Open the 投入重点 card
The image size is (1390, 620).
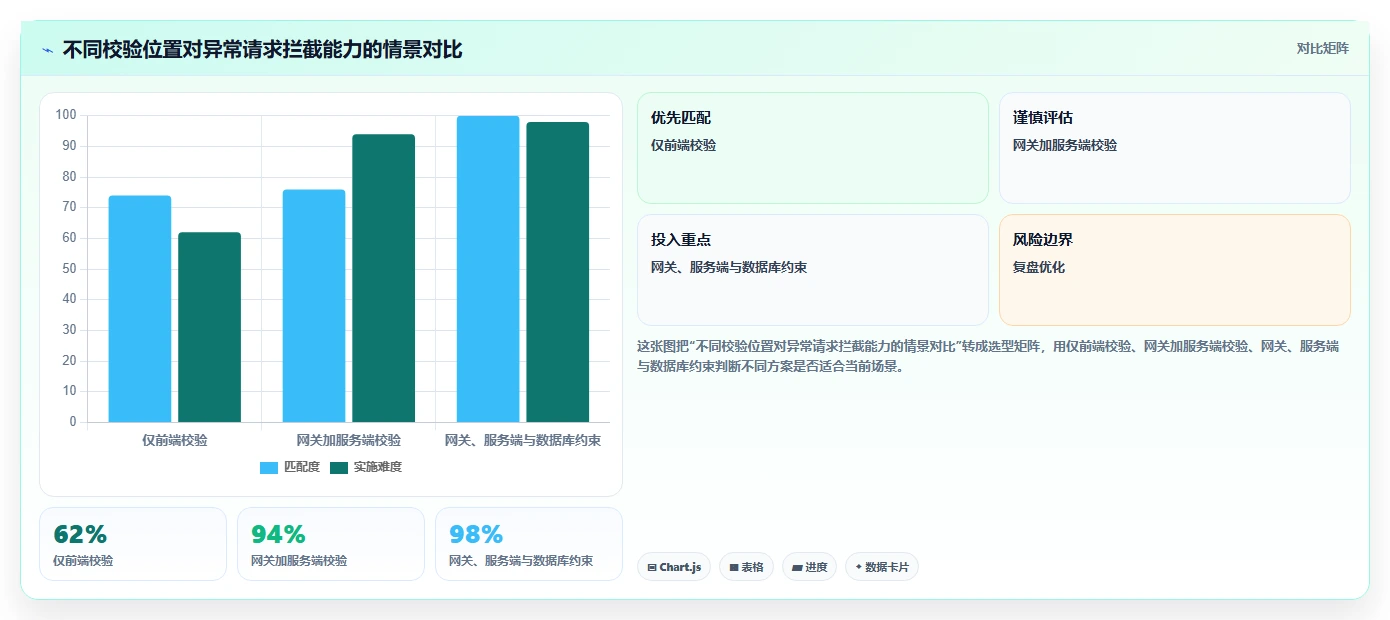click(813, 270)
